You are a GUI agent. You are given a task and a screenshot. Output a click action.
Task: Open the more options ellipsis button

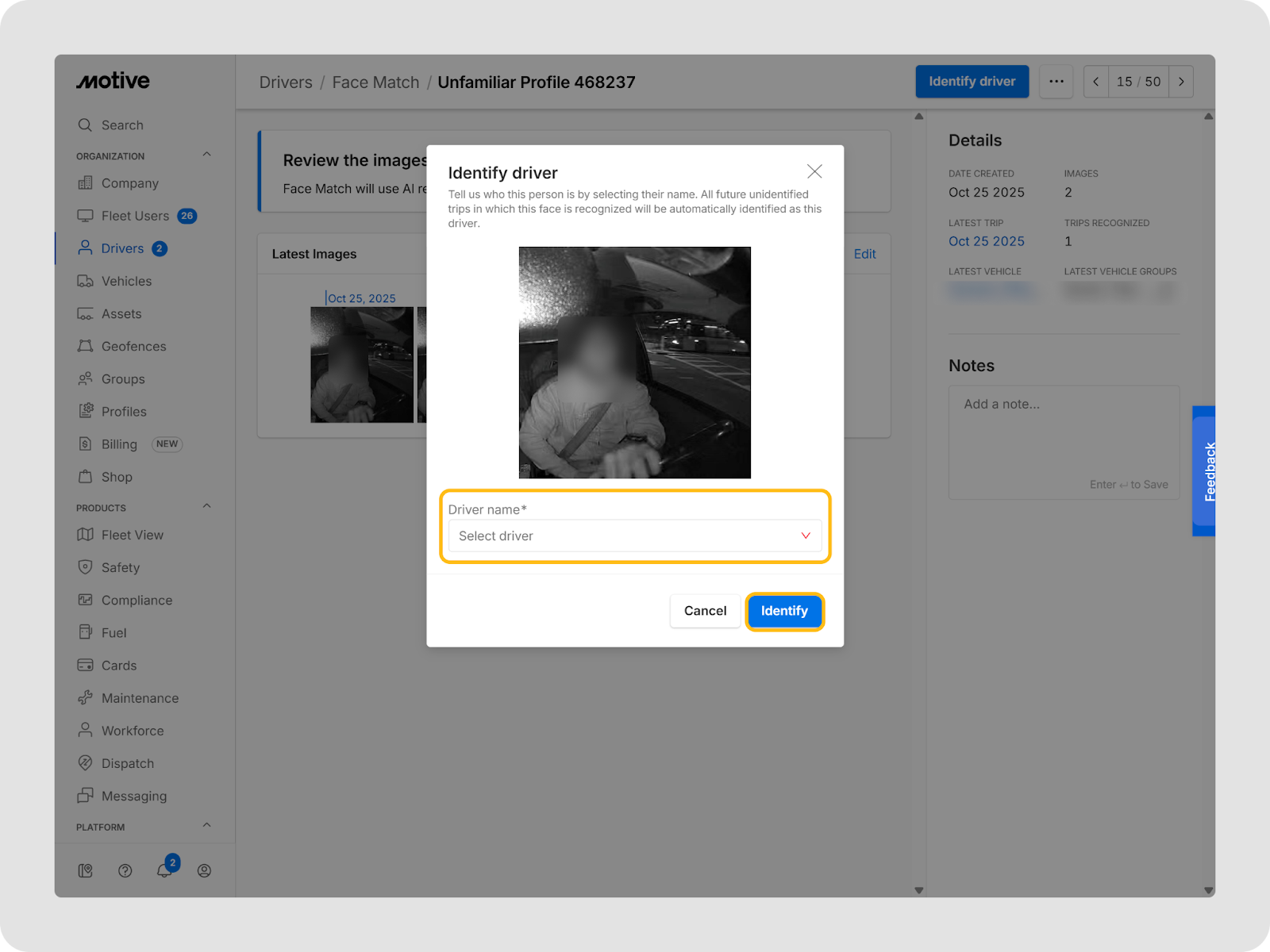[x=1056, y=82]
